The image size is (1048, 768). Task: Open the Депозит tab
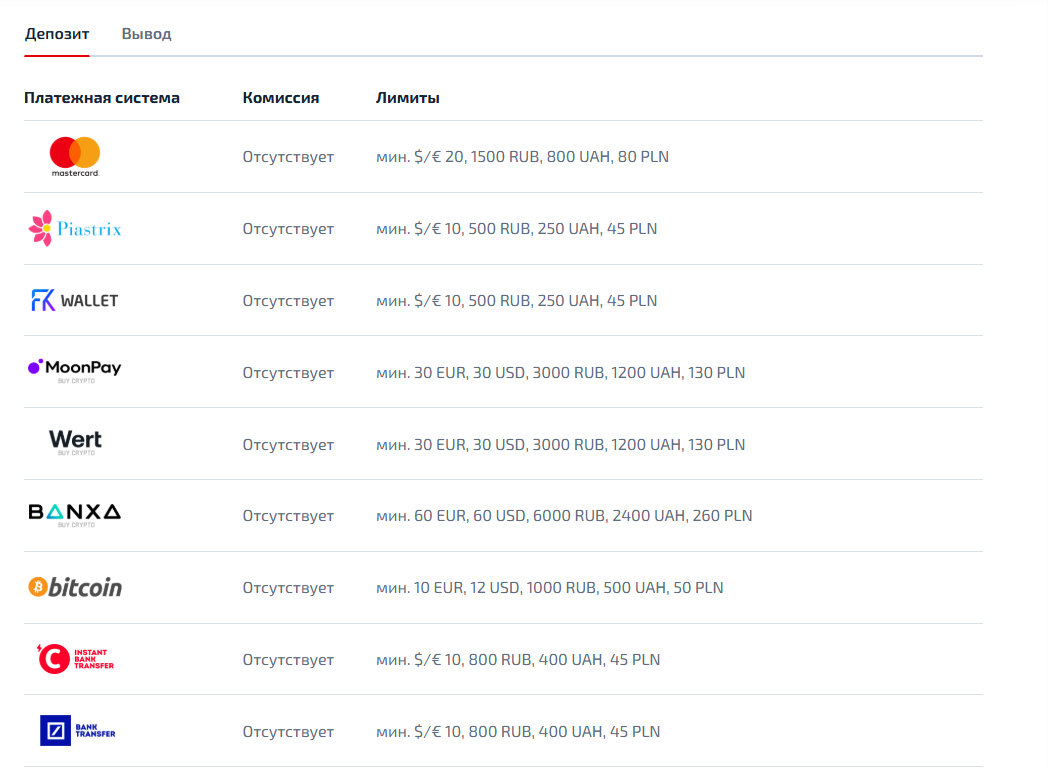click(57, 34)
